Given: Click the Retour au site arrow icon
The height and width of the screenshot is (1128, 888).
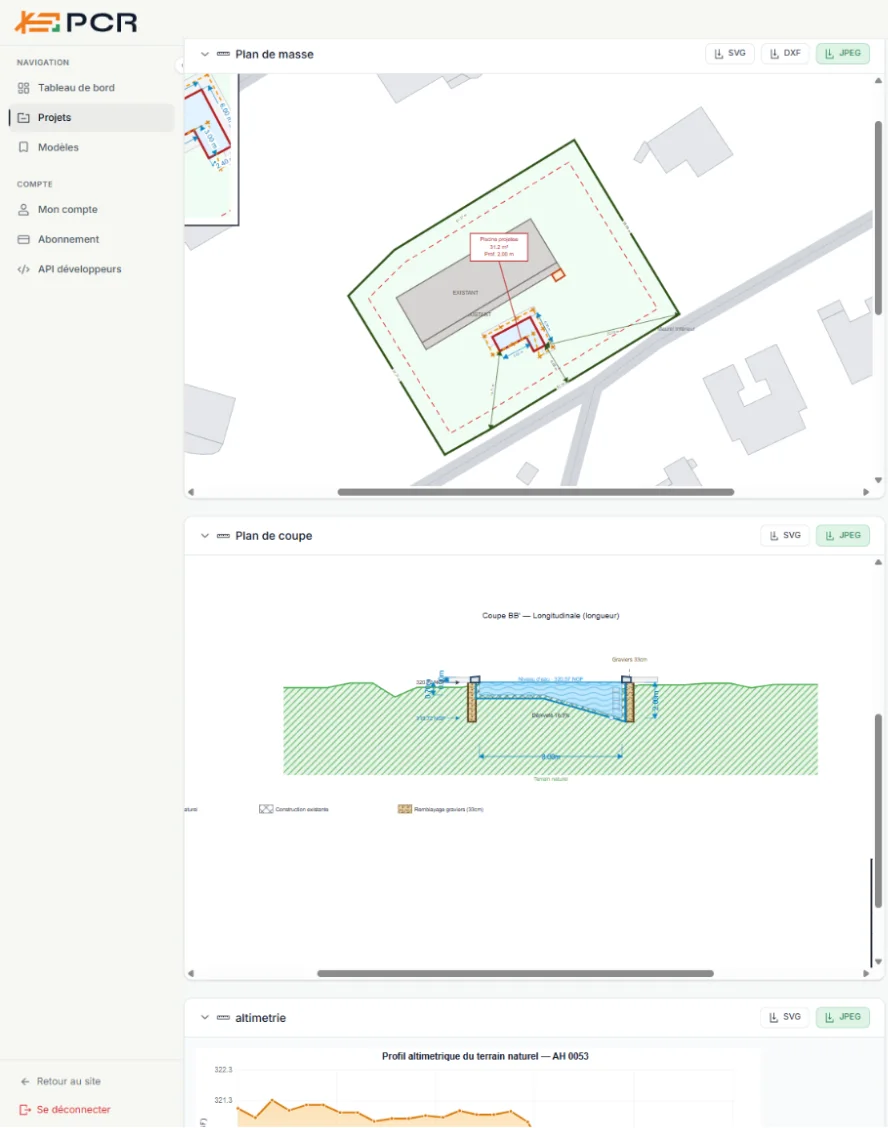Looking at the screenshot, I should [25, 1081].
